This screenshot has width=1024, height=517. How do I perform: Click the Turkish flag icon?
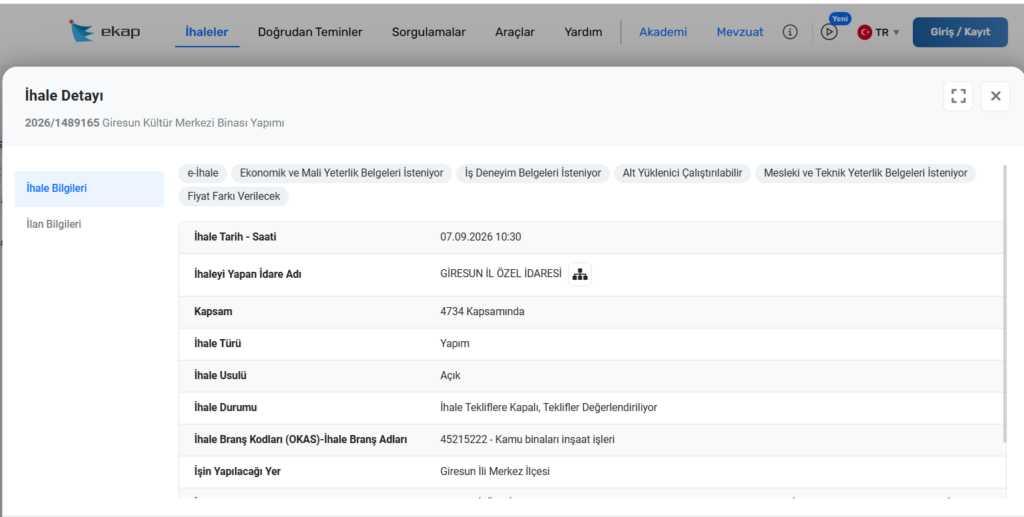[x=865, y=32]
